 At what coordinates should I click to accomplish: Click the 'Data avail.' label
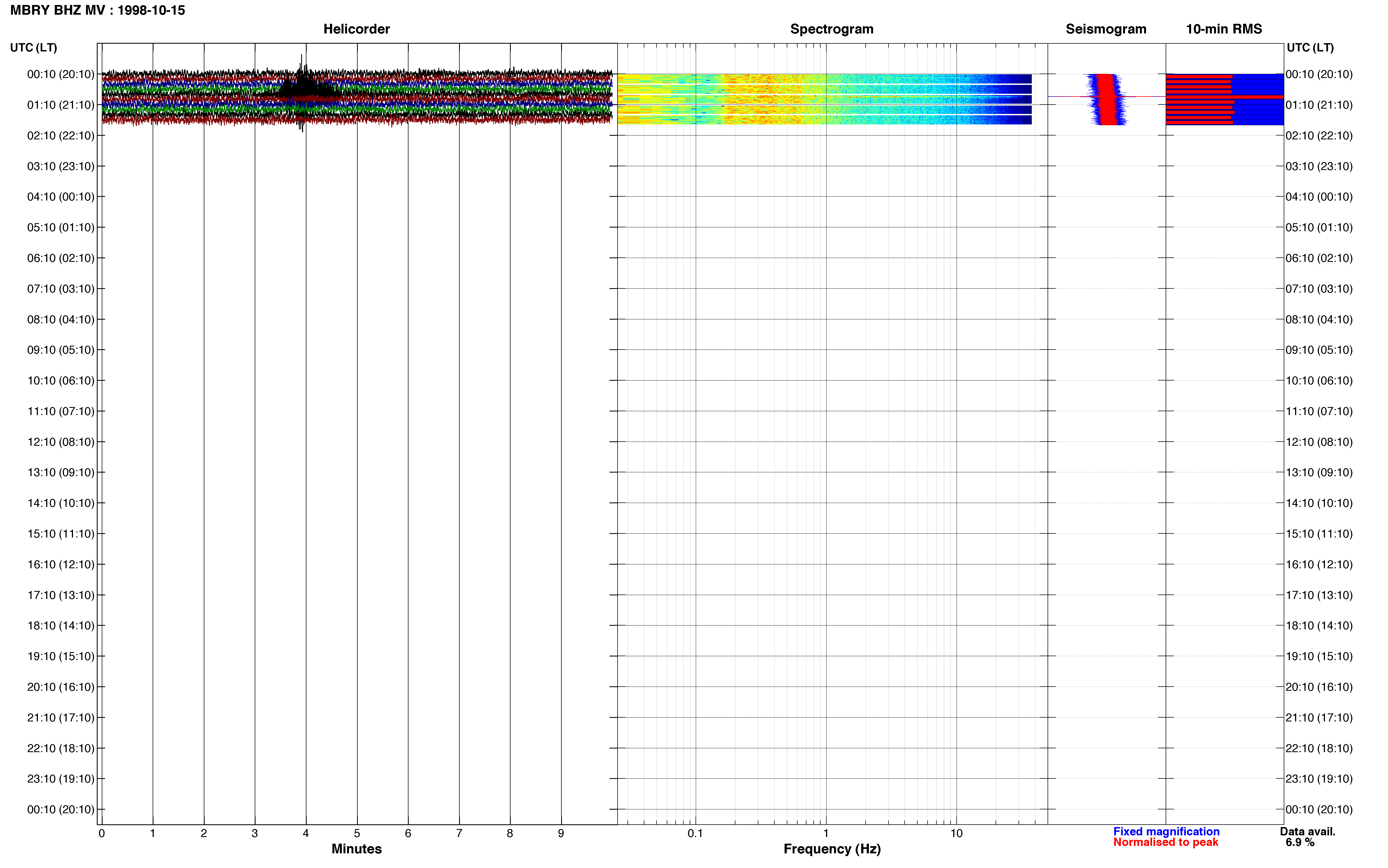tap(1308, 831)
